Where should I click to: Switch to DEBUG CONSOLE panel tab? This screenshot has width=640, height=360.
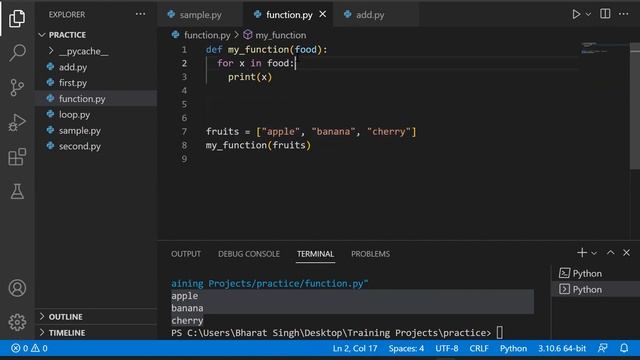249,254
